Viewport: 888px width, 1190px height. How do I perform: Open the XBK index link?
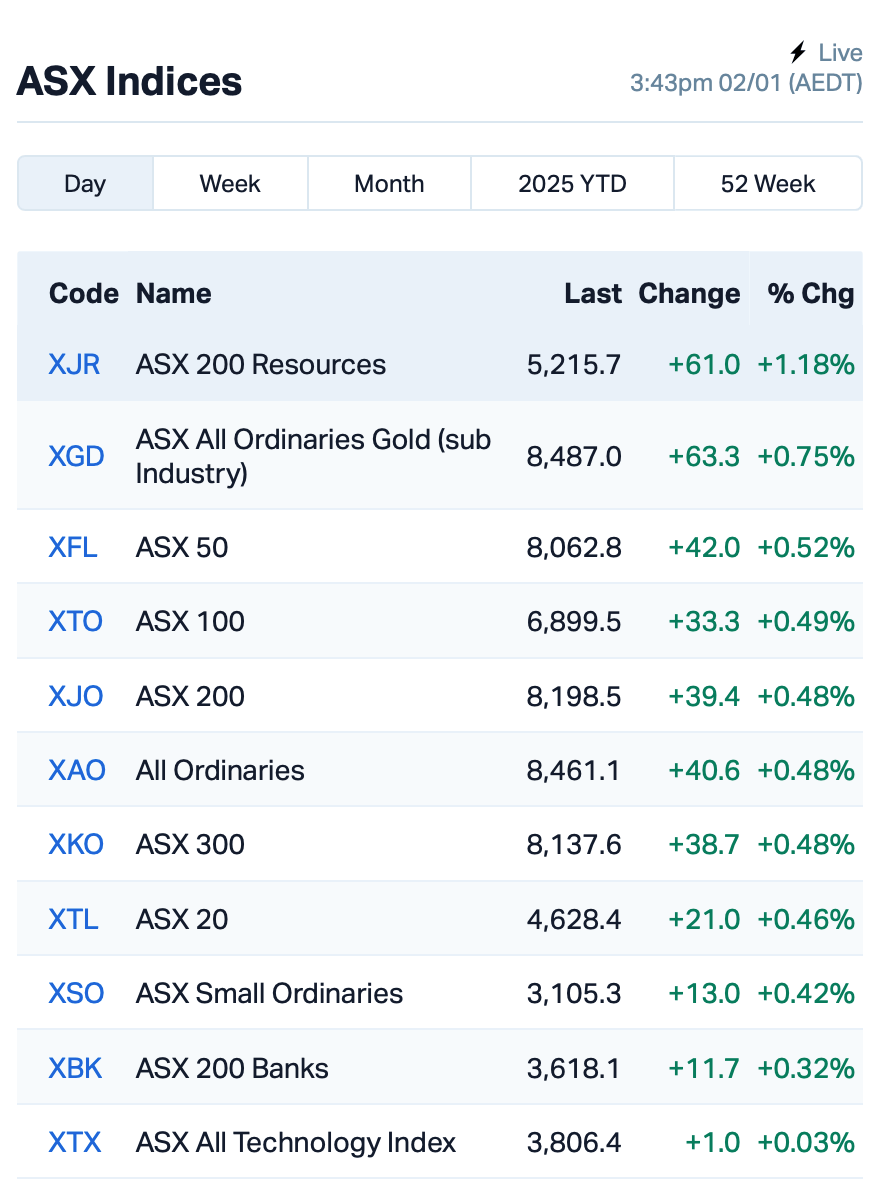(75, 1068)
